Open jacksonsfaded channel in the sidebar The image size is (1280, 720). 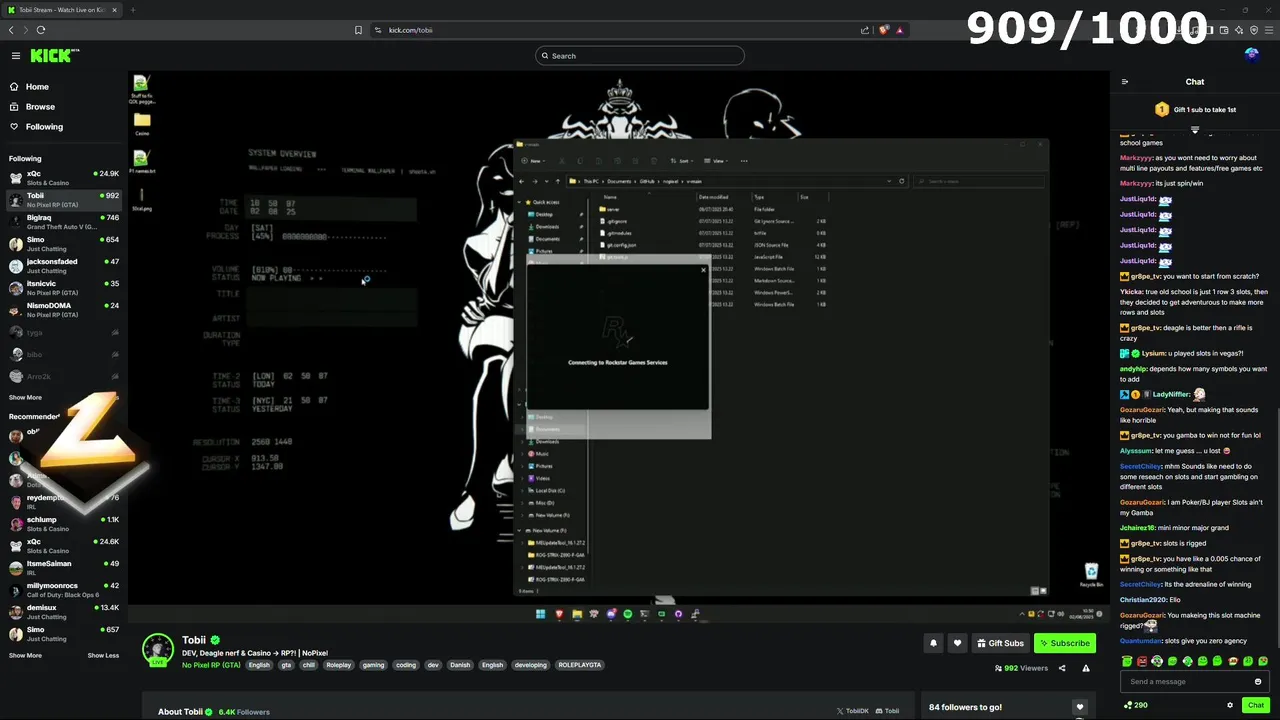[64, 266]
